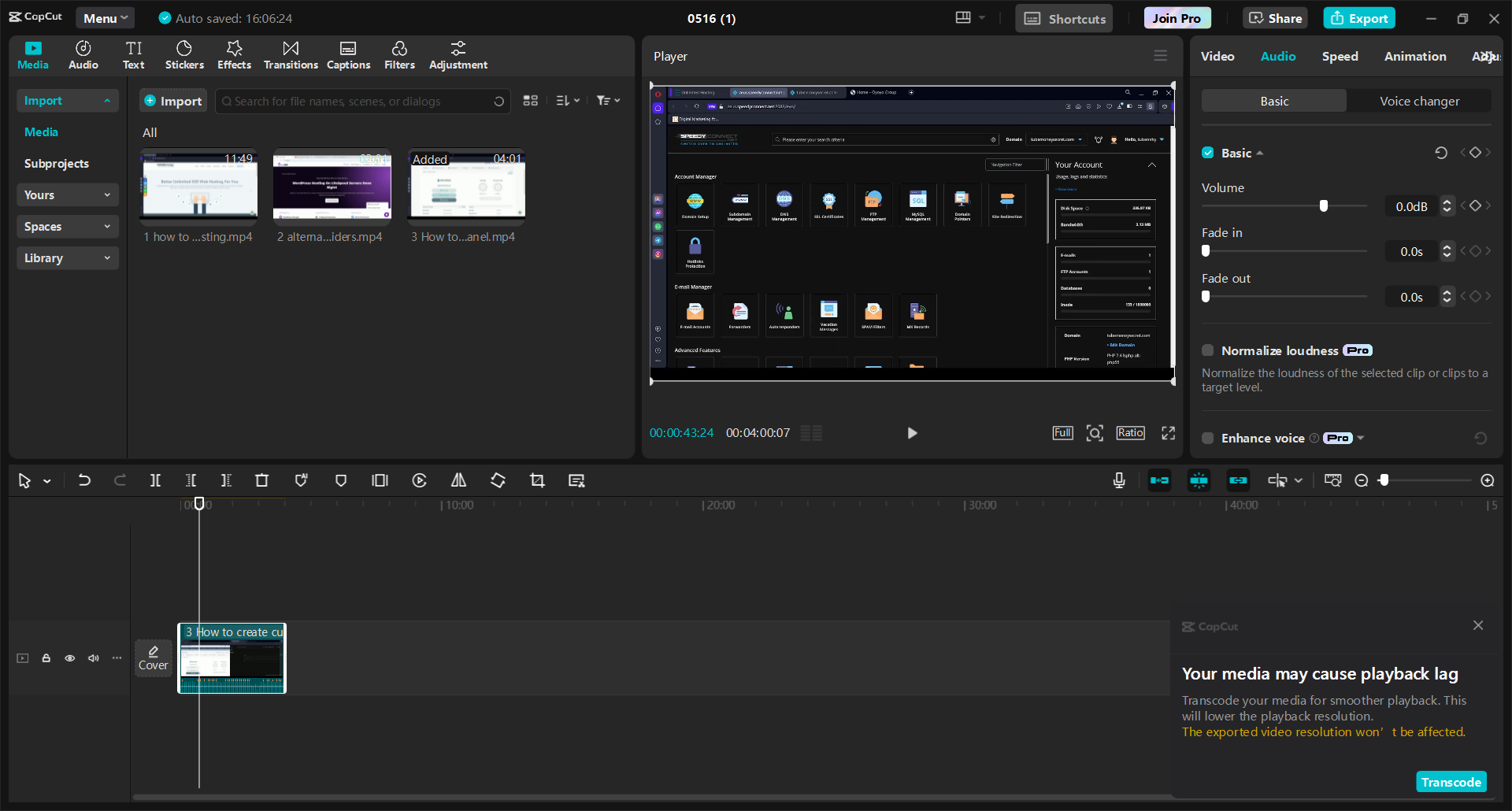The width and height of the screenshot is (1512, 811).
Task: Open the Menu dropdown
Action: pos(106,18)
